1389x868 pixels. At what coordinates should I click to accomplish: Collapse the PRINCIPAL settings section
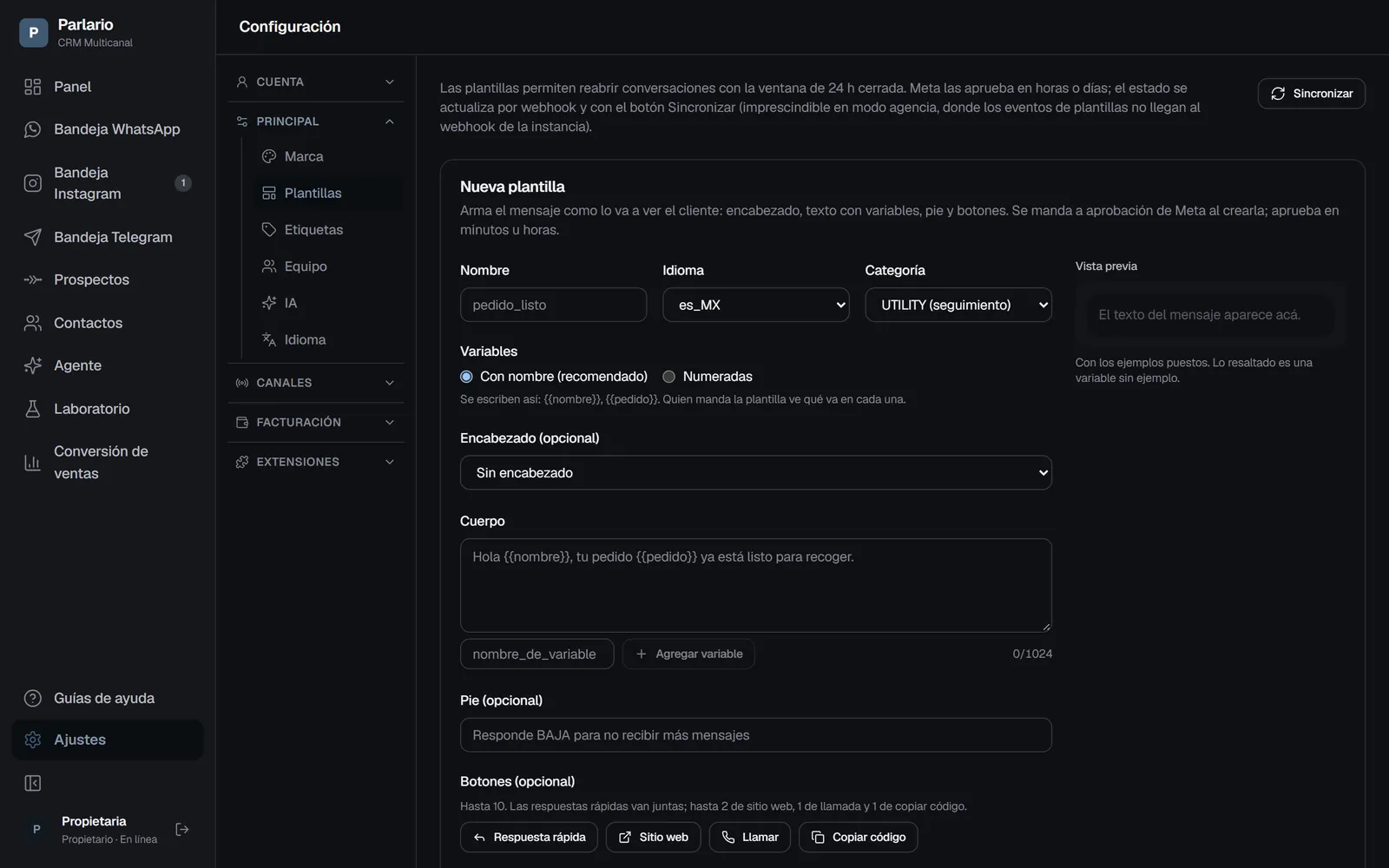point(316,122)
